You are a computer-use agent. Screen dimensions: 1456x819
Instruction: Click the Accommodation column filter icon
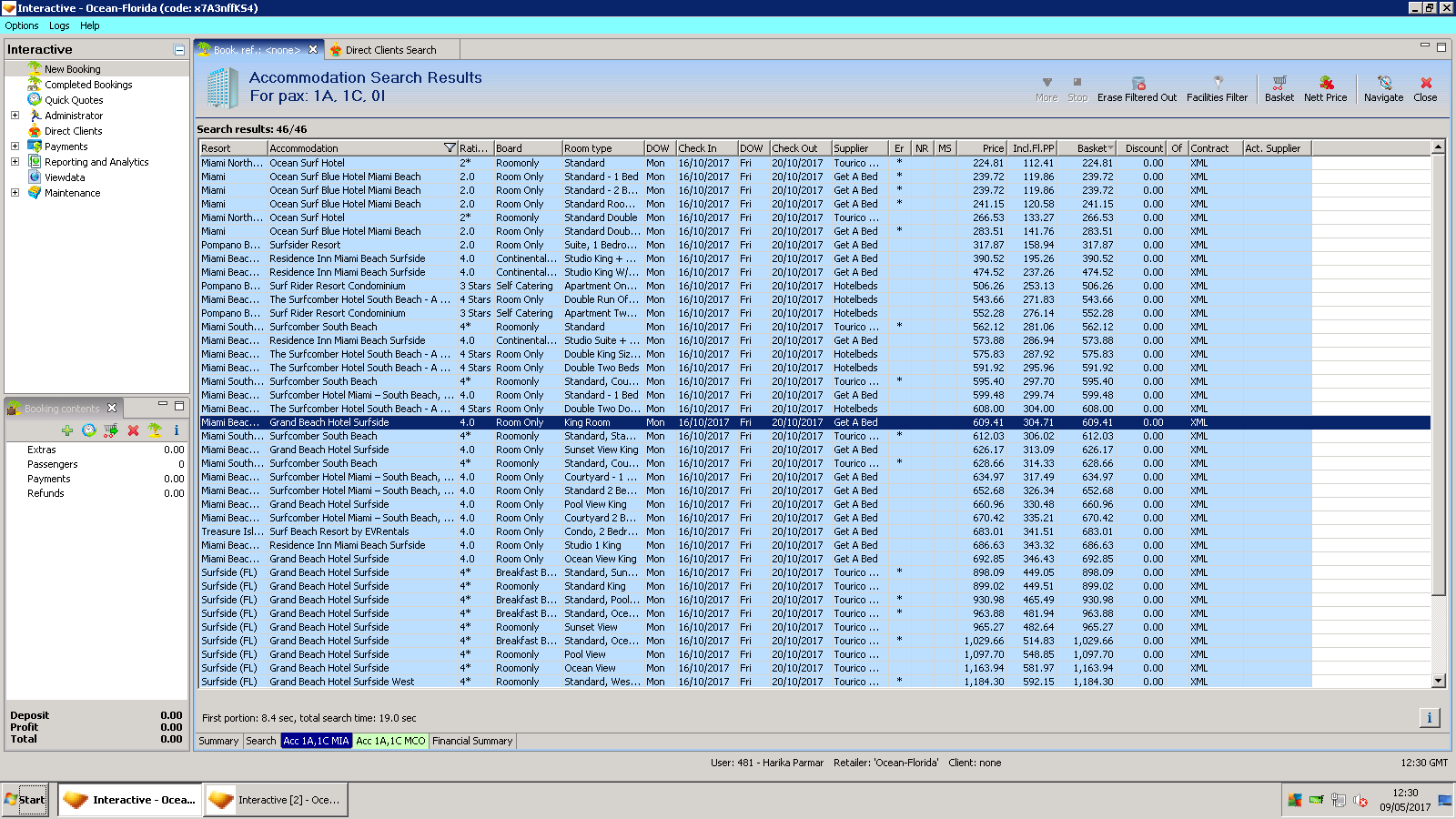(x=449, y=148)
